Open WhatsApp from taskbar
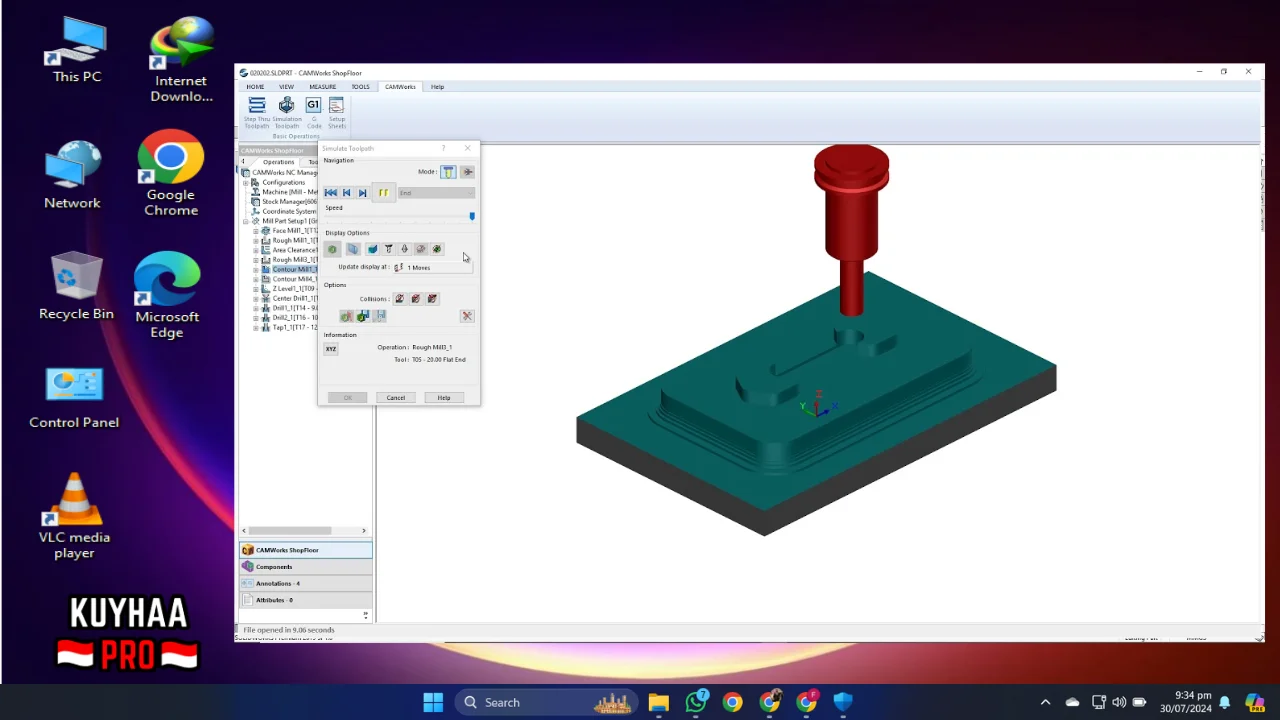 tap(696, 702)
